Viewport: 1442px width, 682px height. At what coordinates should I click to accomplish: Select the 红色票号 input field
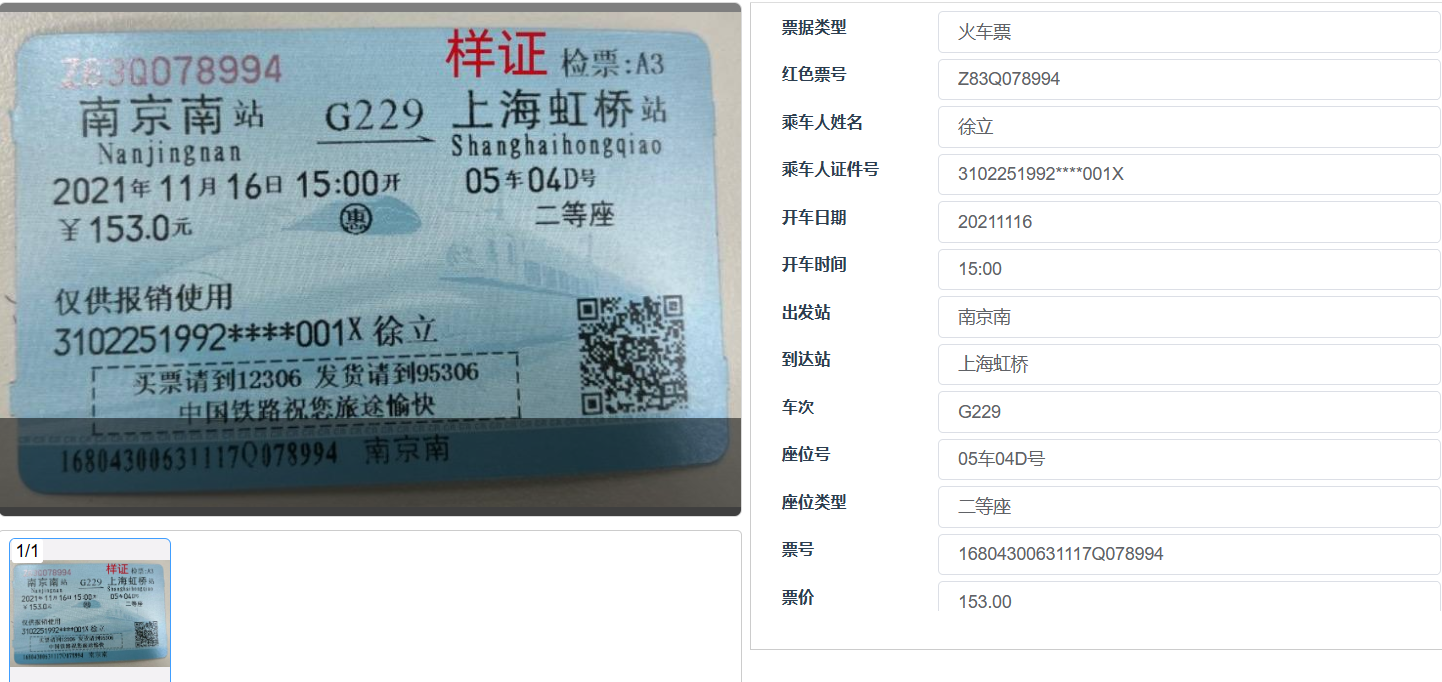[x=1189, y=79]
